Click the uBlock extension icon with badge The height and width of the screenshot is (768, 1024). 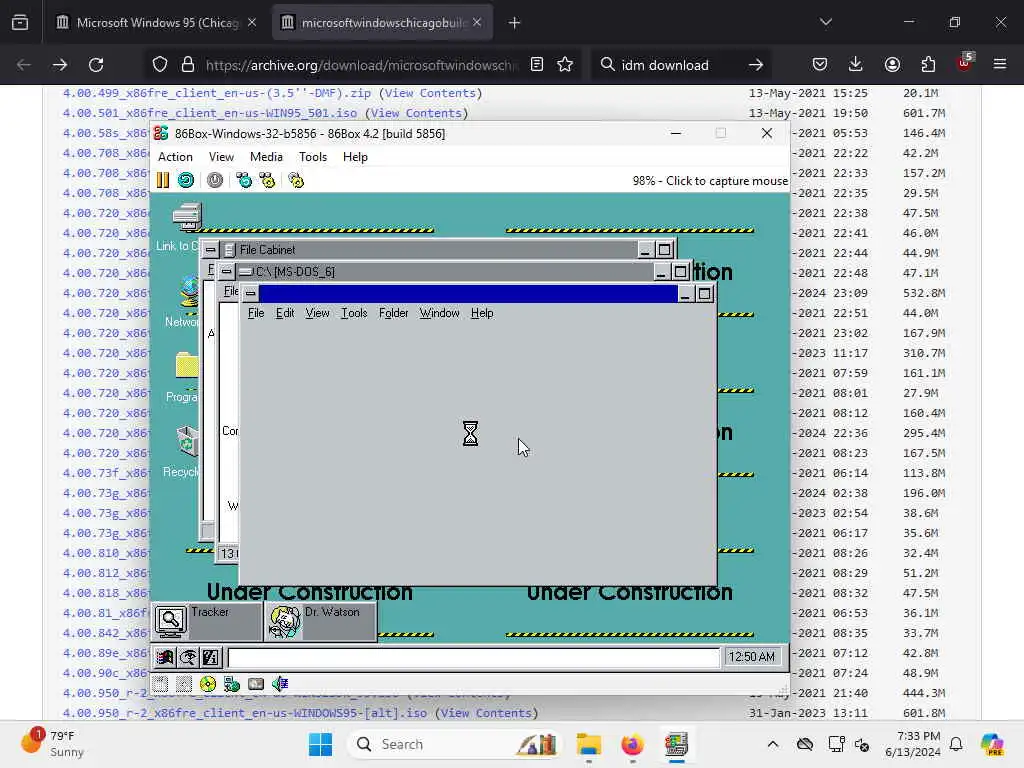tap(965, 63)
